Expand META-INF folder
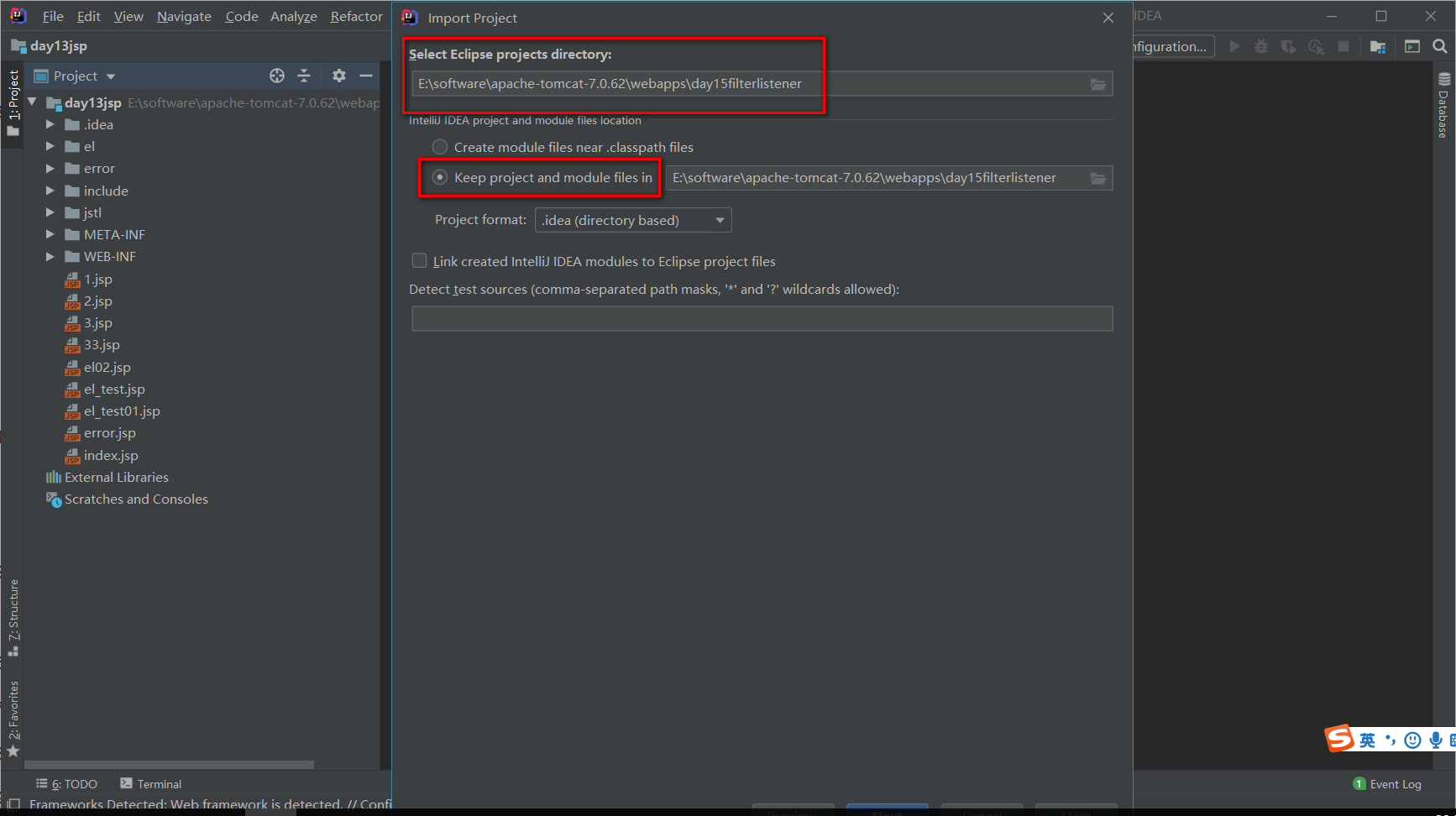 [50, 234]
